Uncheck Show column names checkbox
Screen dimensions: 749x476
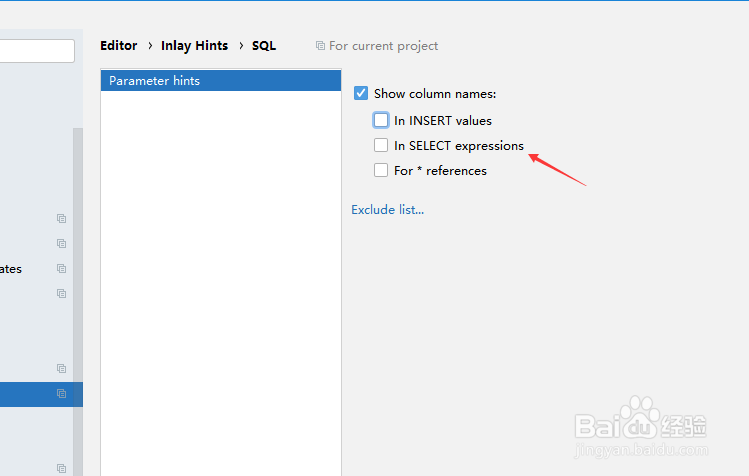[x=361, y=93]
